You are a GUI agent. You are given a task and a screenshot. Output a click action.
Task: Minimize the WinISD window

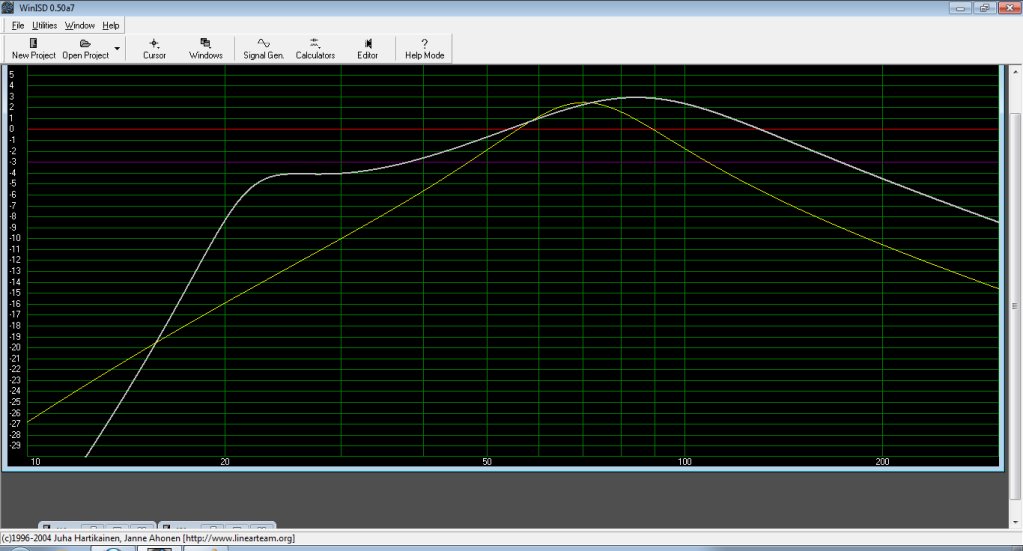pyautogui.click(x=960, y=8)
